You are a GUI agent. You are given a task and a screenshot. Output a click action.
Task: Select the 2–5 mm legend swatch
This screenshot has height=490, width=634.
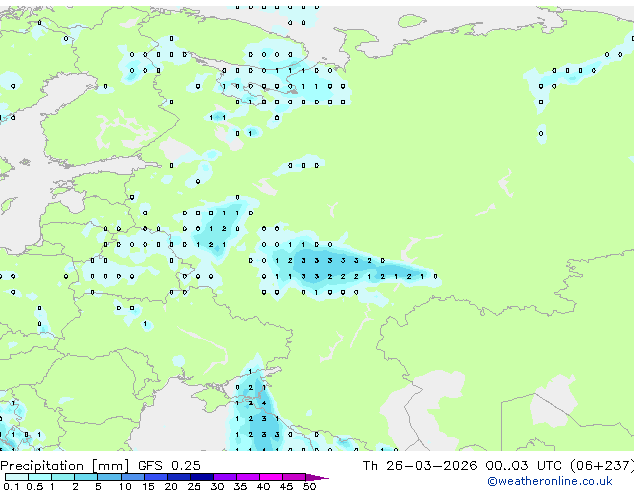86,477
